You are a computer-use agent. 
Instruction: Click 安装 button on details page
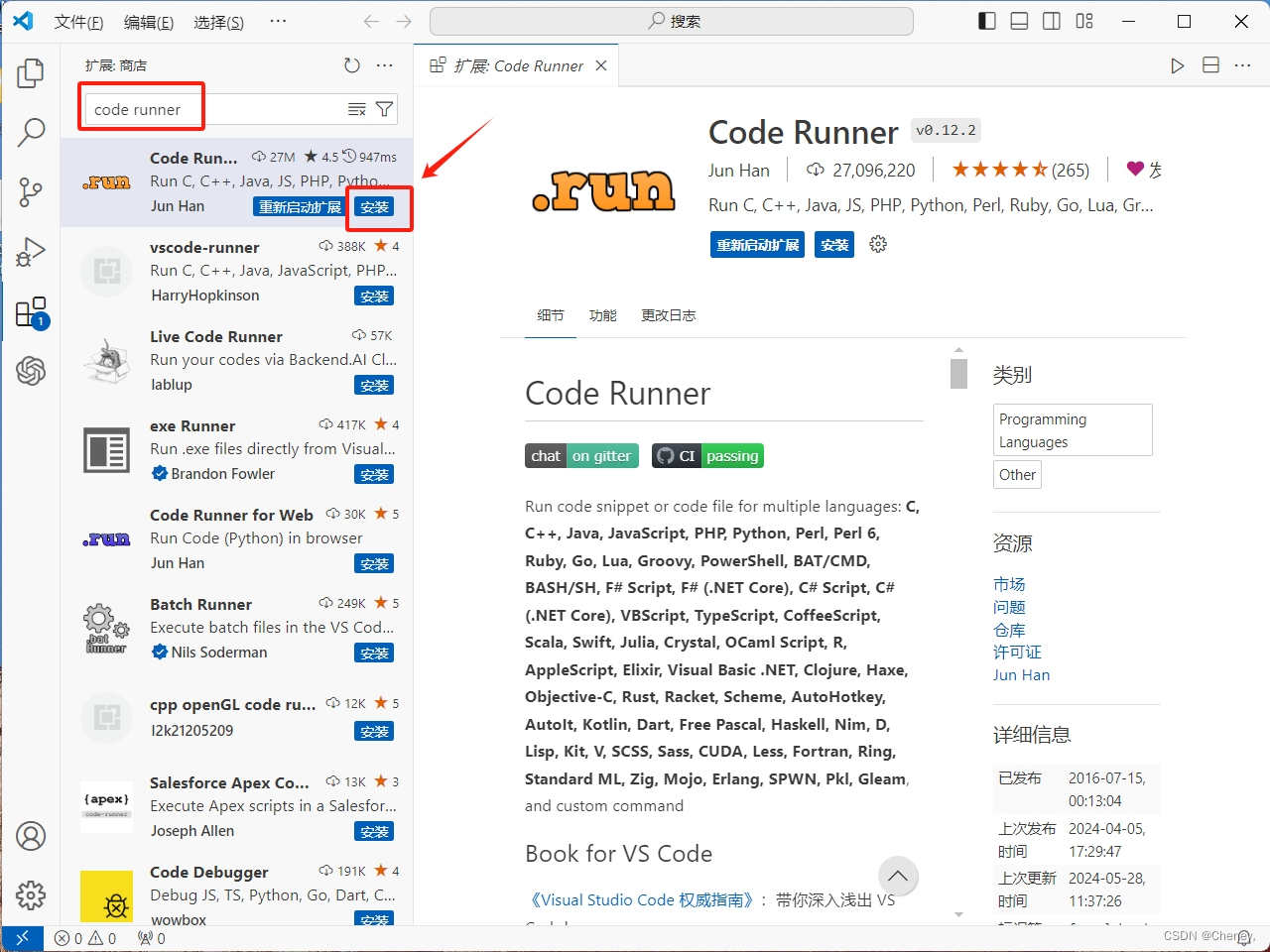pos(835,245)
